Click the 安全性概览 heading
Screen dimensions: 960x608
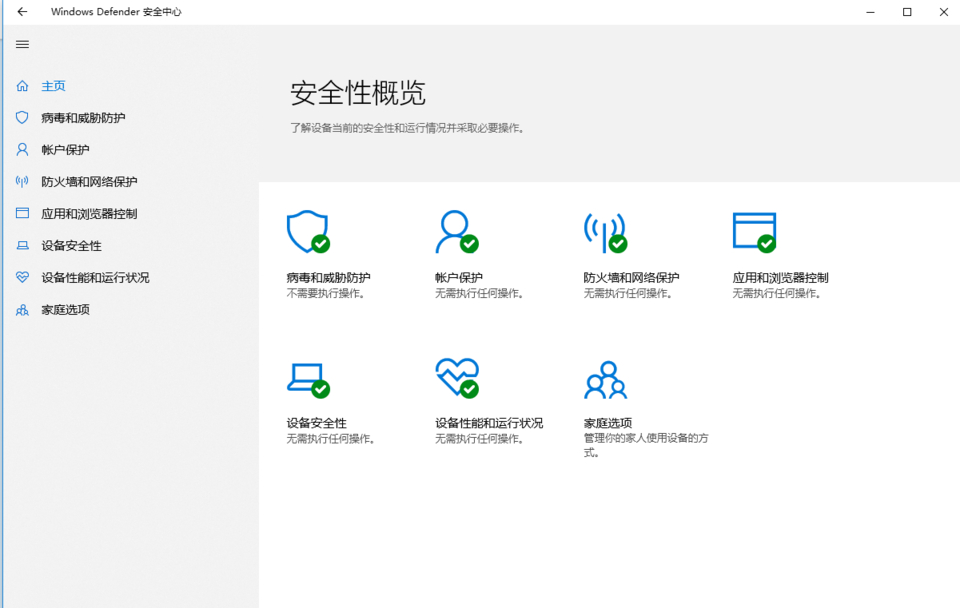click(358, 93)
